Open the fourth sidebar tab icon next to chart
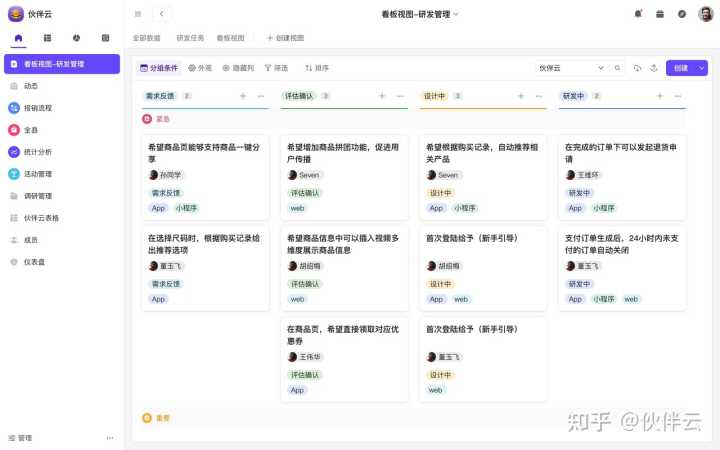The height and width of the screenshot is (450, 720). point(105,38)
